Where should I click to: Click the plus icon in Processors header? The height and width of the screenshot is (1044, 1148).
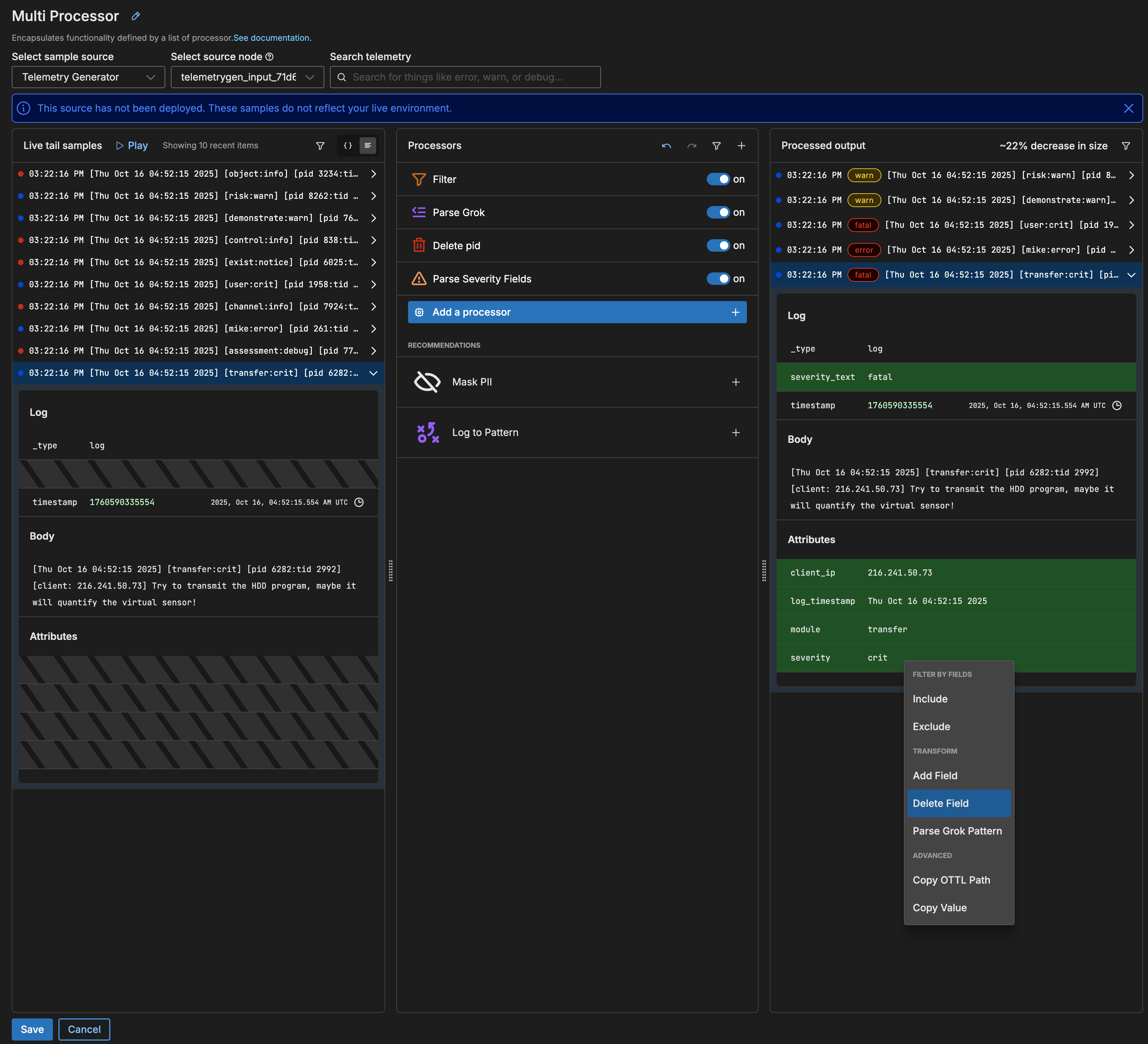coord(741,146)
